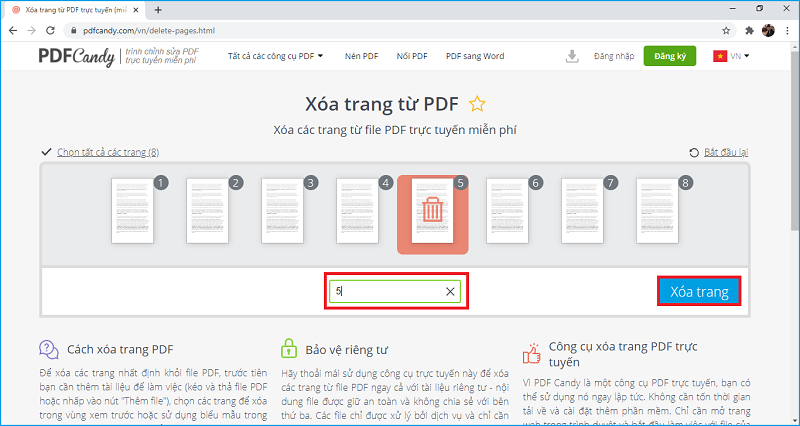800x426 pixels.
Task: Click Đăng nhập link
Action: (x=614, y=56)
